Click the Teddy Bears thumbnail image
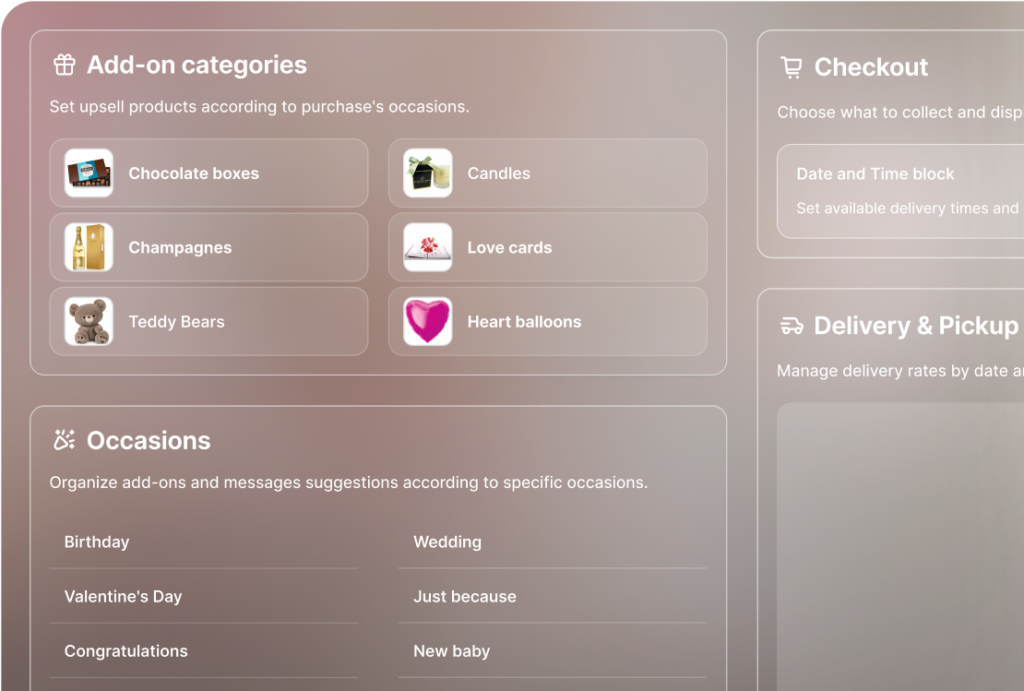 click(89, 322)
